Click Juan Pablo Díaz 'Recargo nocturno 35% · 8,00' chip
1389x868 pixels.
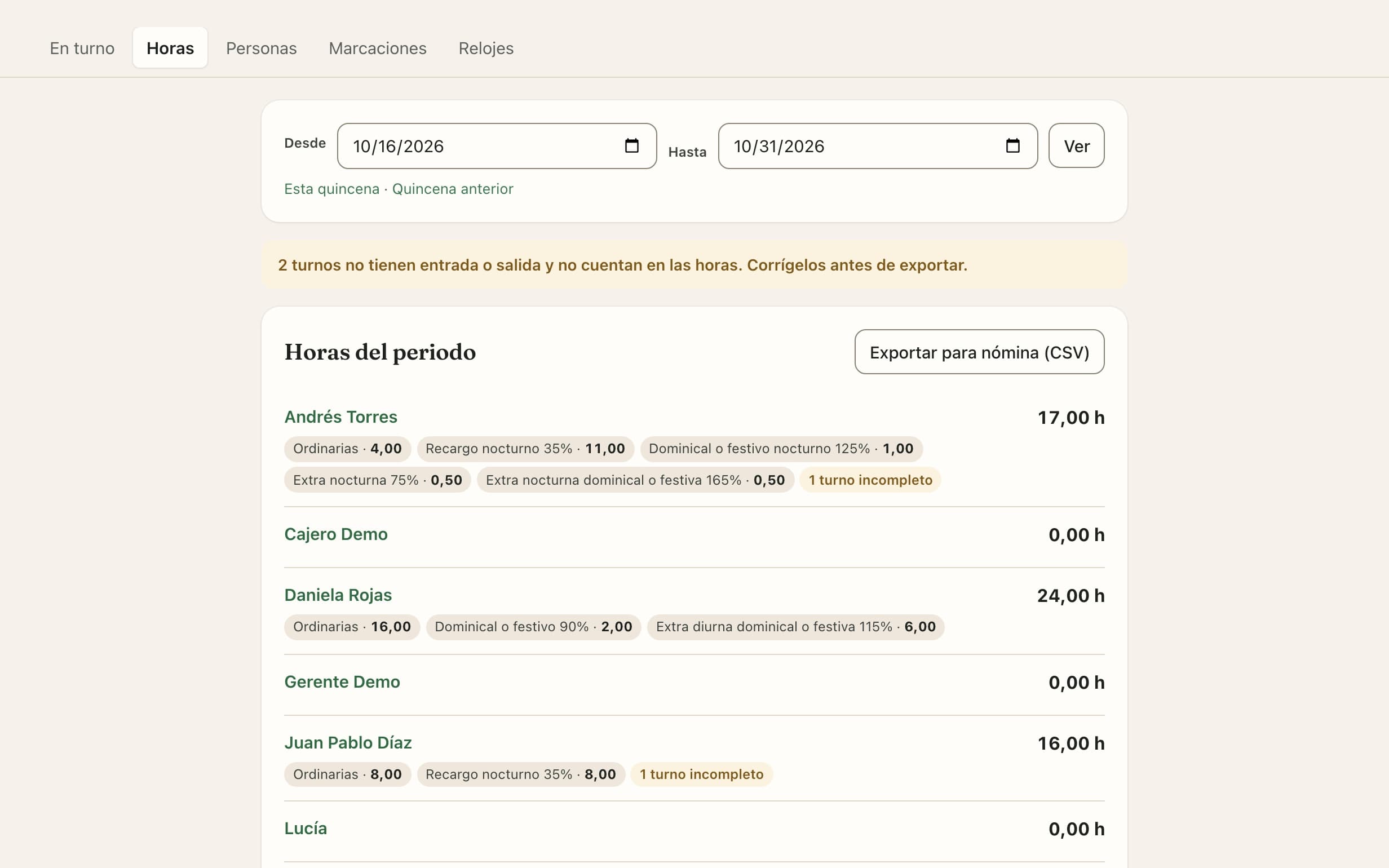point(520,774)
